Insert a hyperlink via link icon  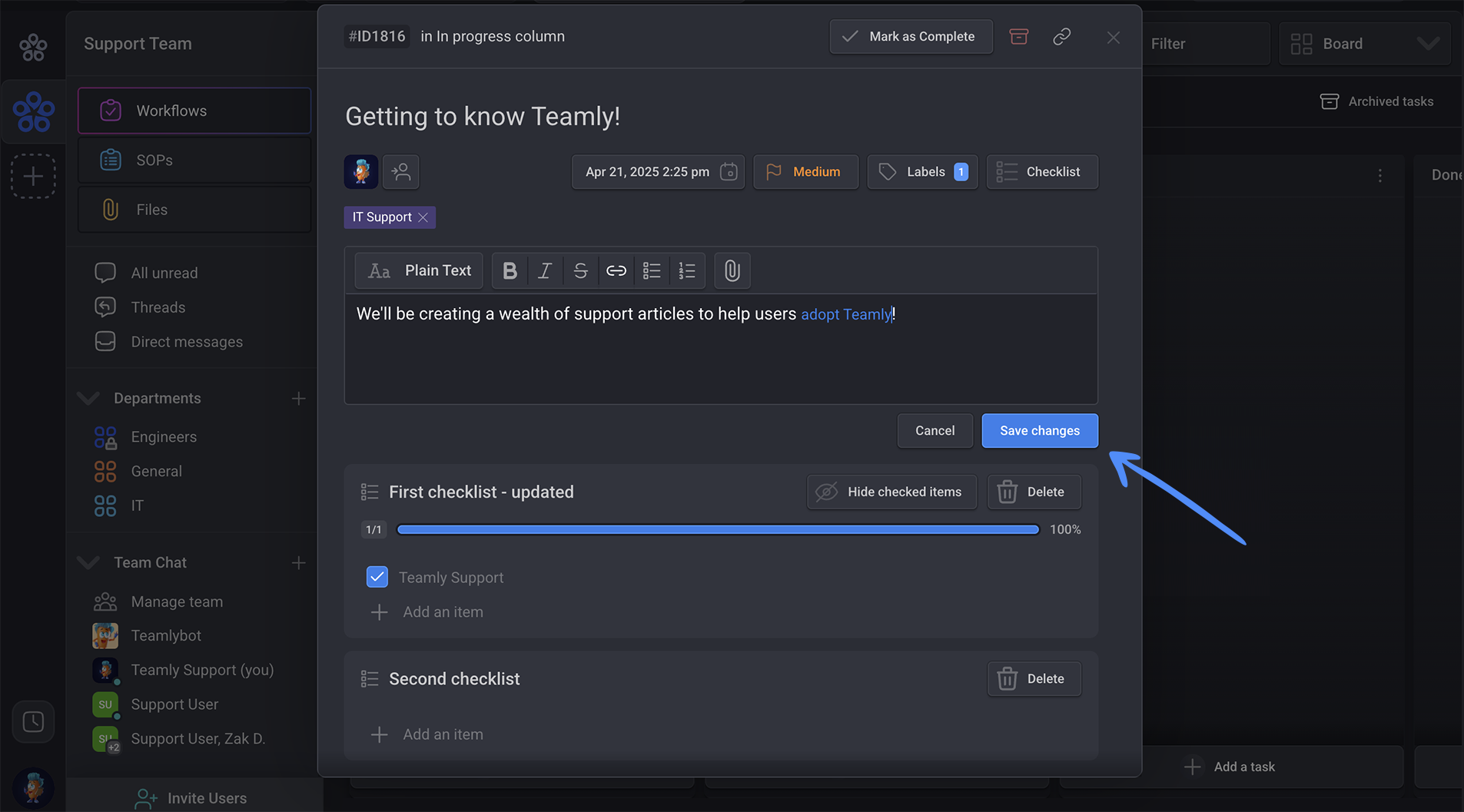point(616,270)
